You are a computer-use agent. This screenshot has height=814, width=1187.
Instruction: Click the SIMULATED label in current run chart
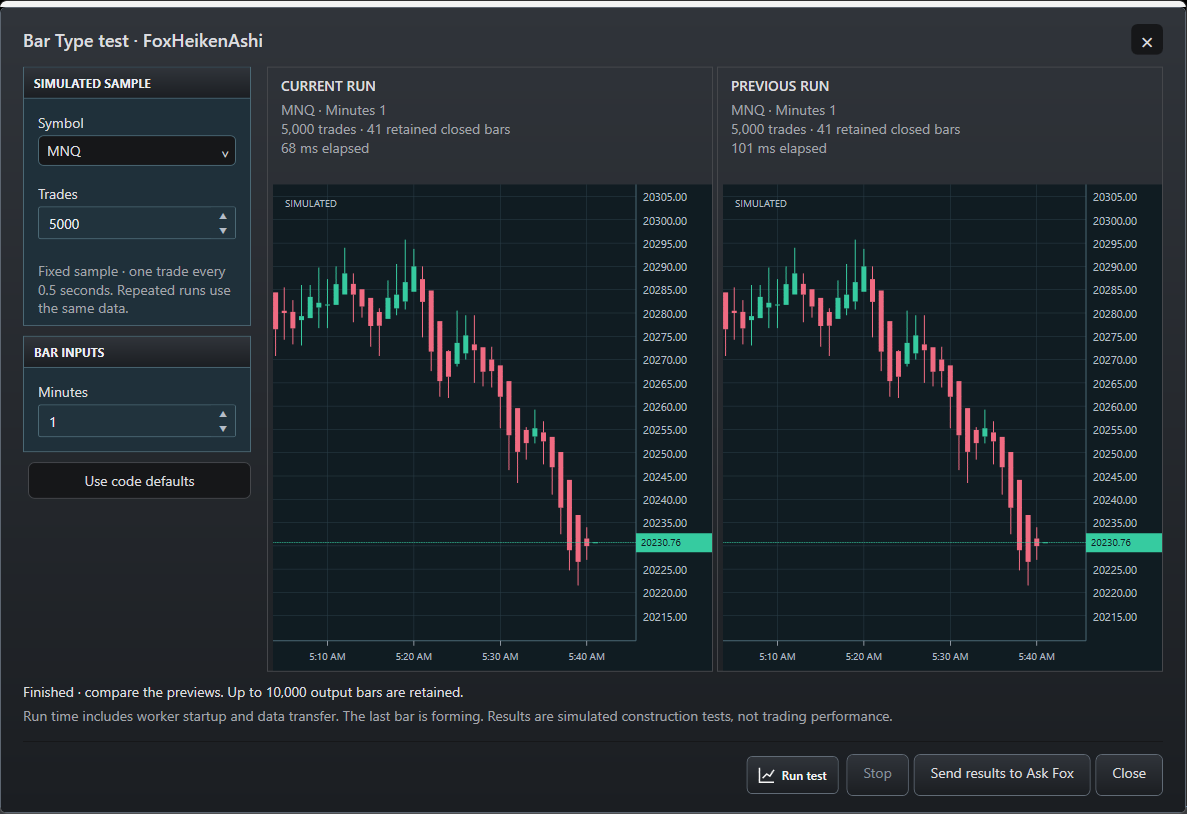point(310,204)
